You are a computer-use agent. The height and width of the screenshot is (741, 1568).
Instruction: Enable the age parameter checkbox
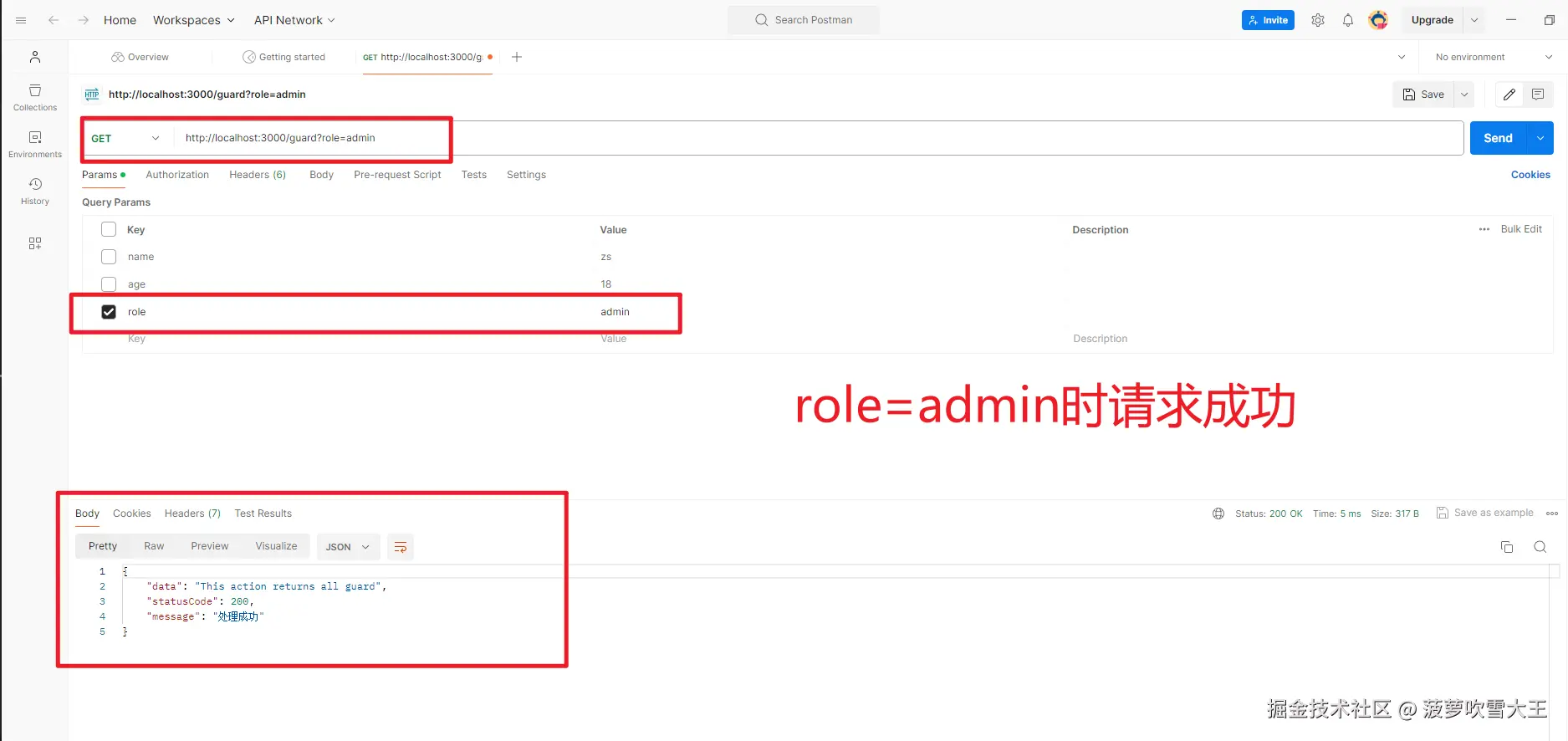109,284
